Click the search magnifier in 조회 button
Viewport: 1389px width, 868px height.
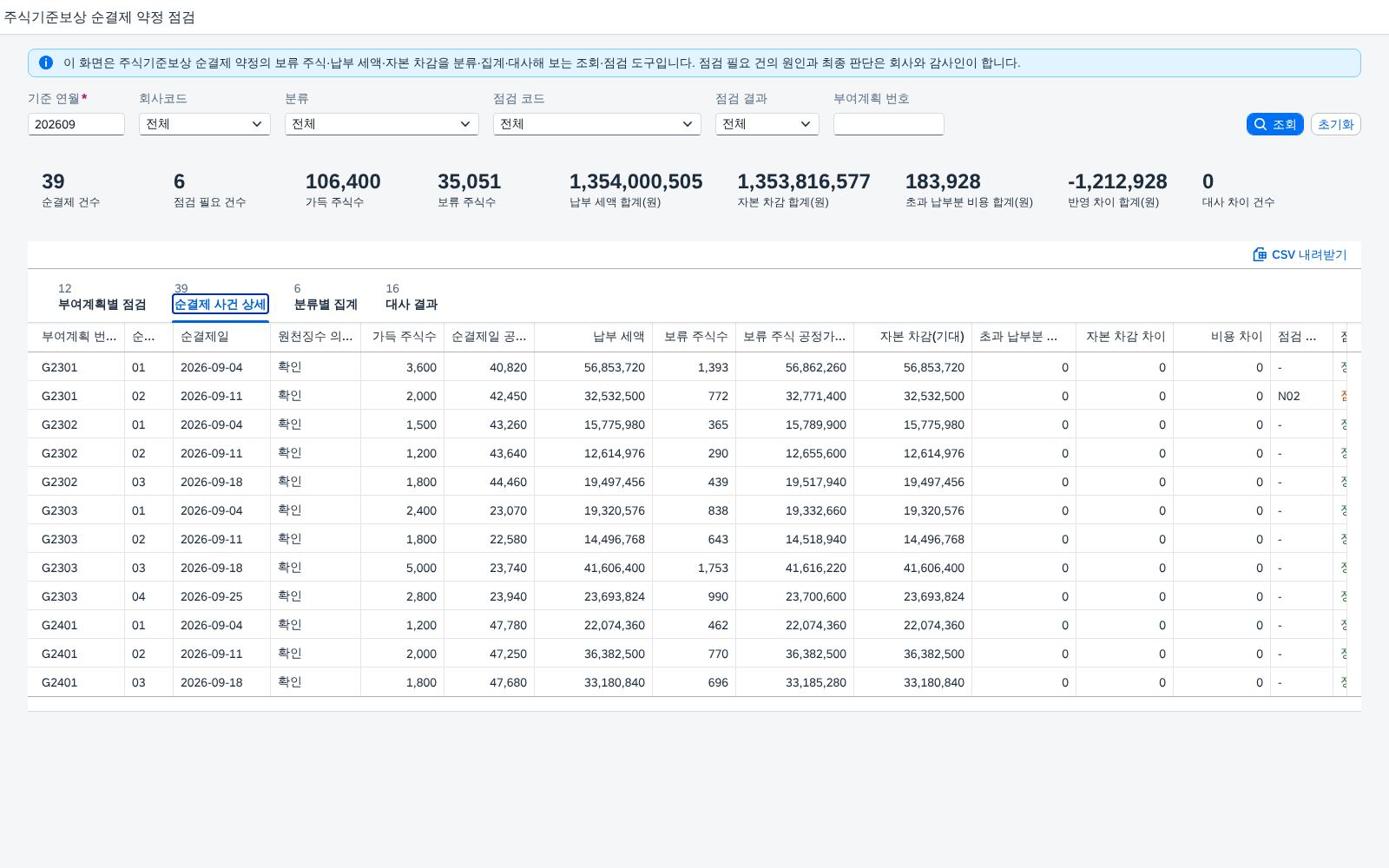[1261, 124]
